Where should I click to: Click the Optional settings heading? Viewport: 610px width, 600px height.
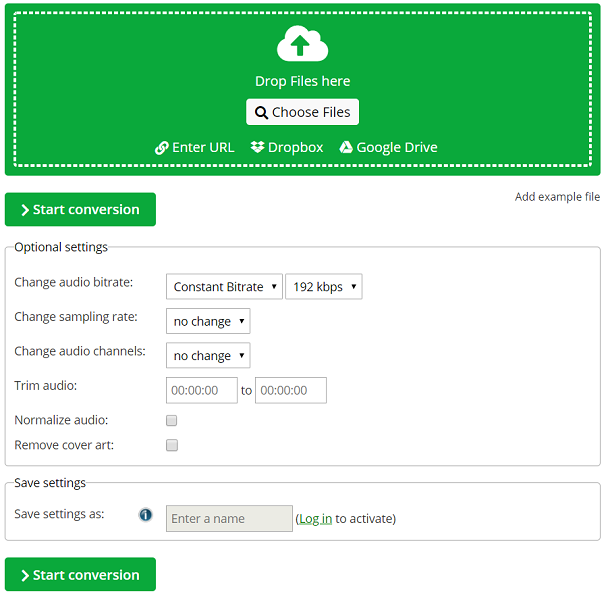[61, 247]
